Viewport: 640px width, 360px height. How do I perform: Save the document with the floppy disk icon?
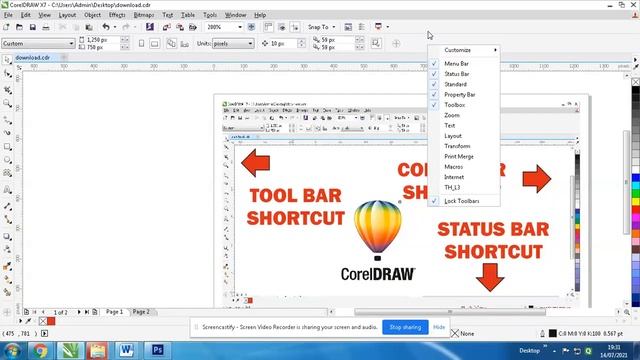pyautogui.click(x=32, y=27)
